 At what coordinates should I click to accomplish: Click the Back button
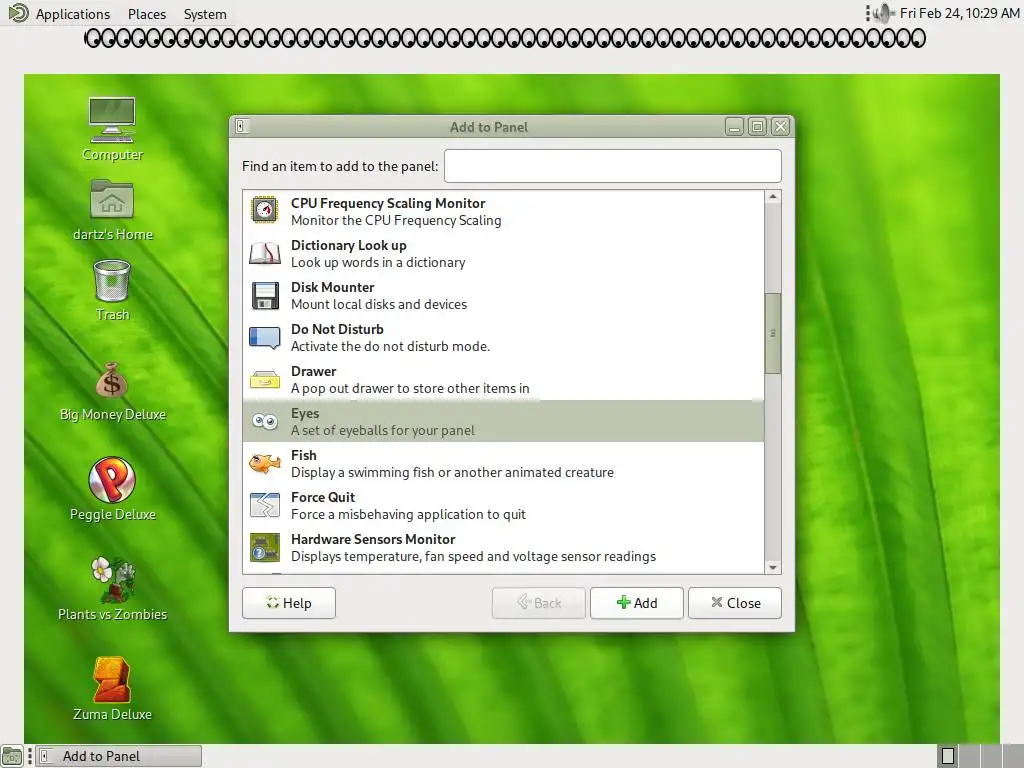(x=539, y=603)
